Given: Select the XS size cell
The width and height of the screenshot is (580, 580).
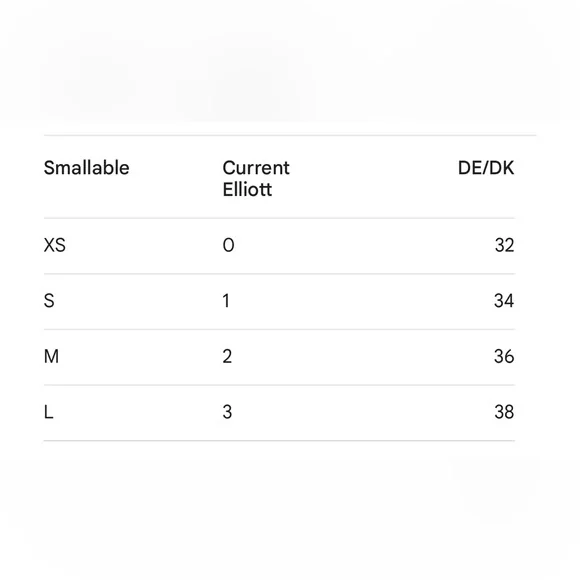Looking at the screenshot, I should click(x=55, y=245).
